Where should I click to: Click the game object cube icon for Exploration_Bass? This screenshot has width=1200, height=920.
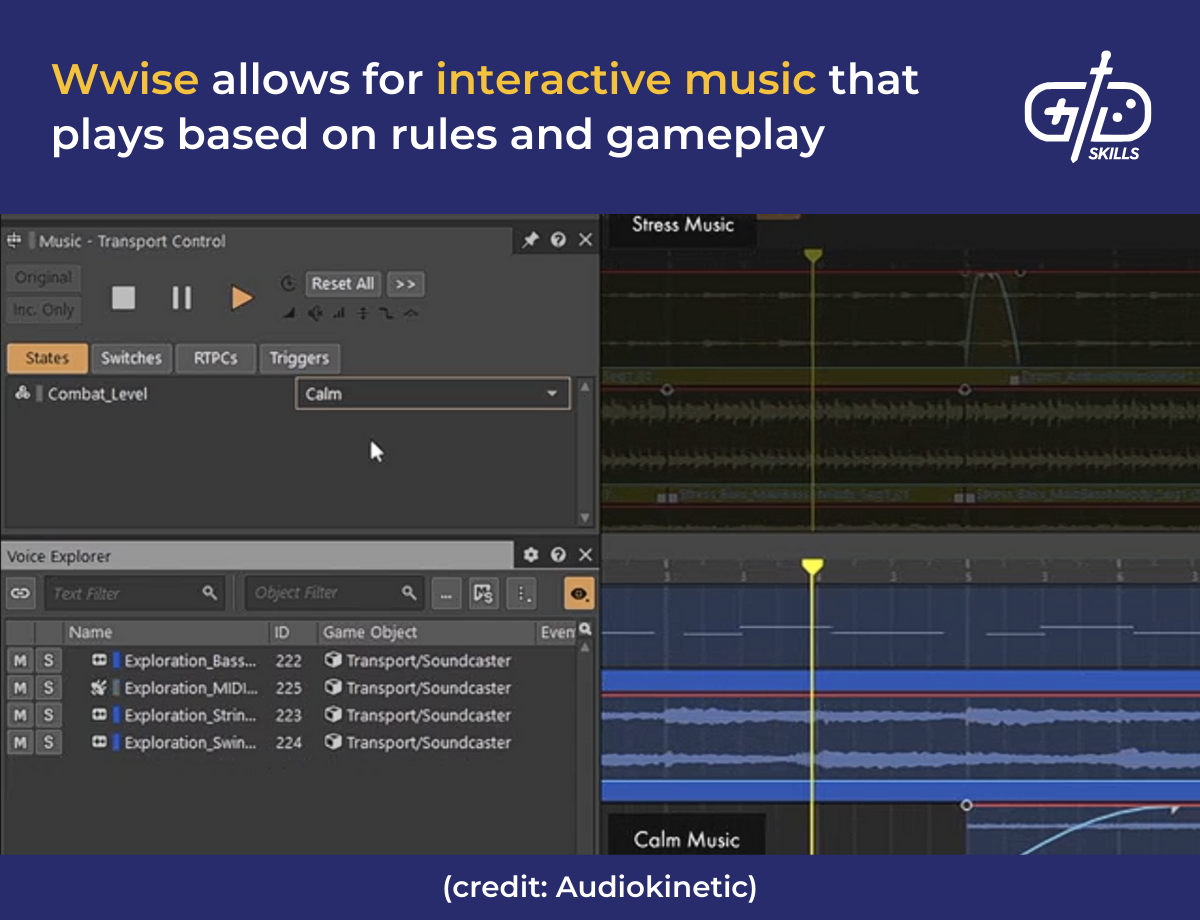coord(334,660)
